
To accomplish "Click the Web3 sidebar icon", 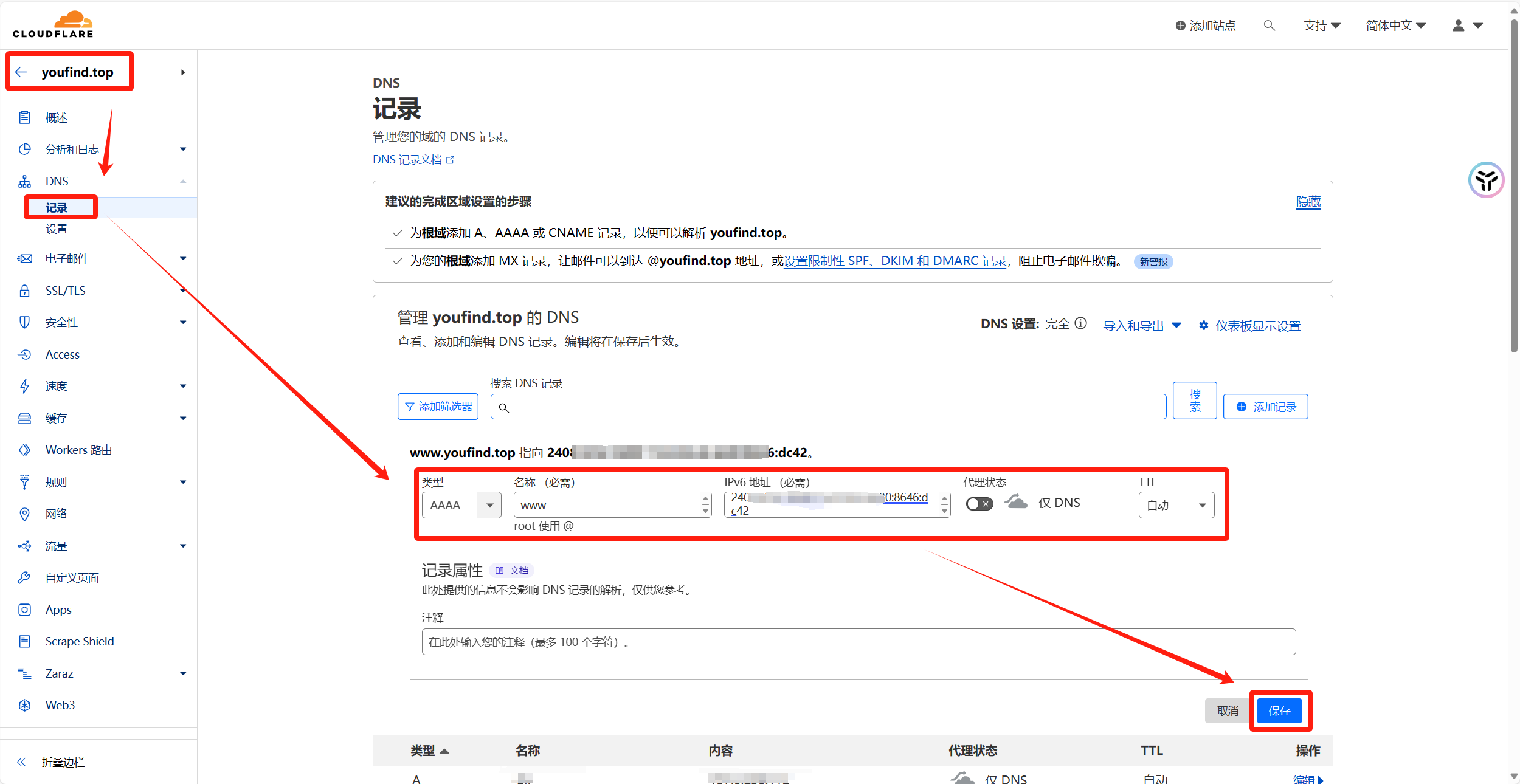I will point(24,705).
